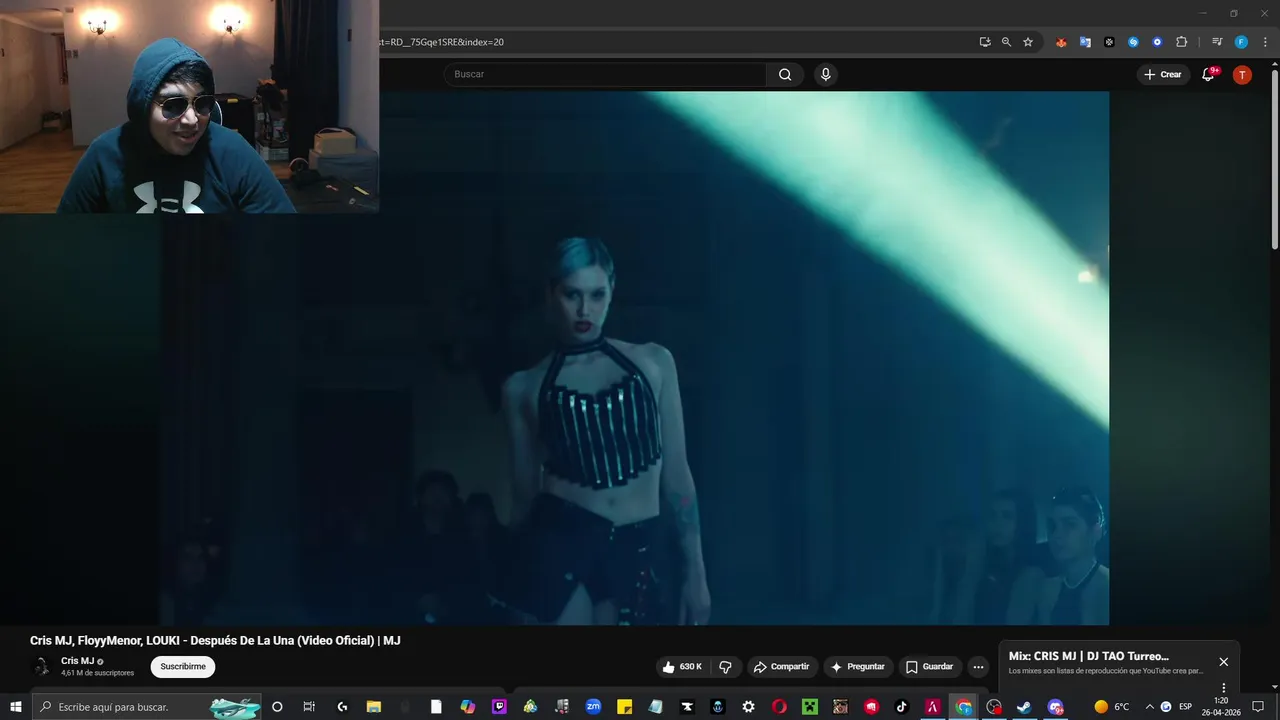Screen dimensions: 1280x720
Task: Start voice search with microphone icon
Action: click(x=825, y=74)
